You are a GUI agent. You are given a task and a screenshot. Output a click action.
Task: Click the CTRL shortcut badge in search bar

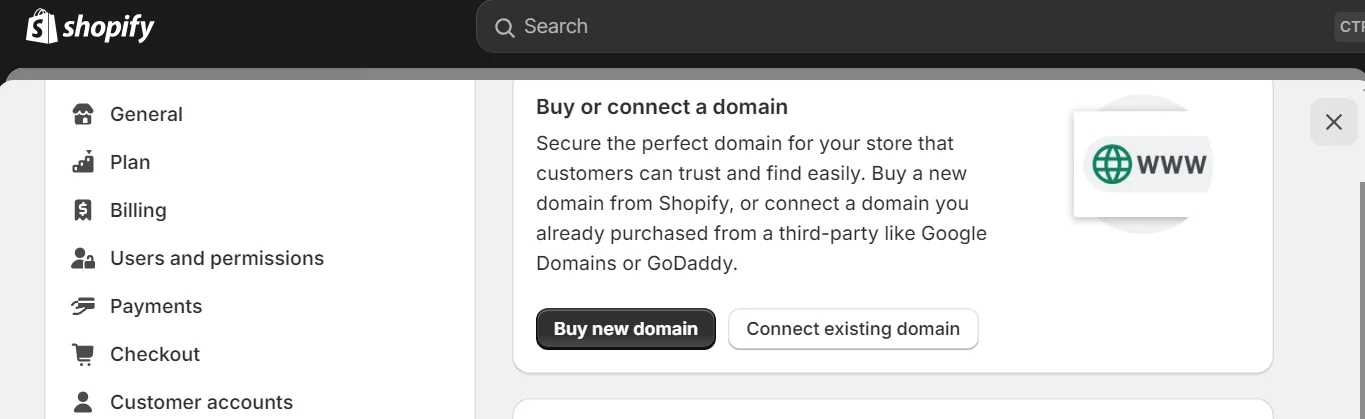(x=1350, y=27)
